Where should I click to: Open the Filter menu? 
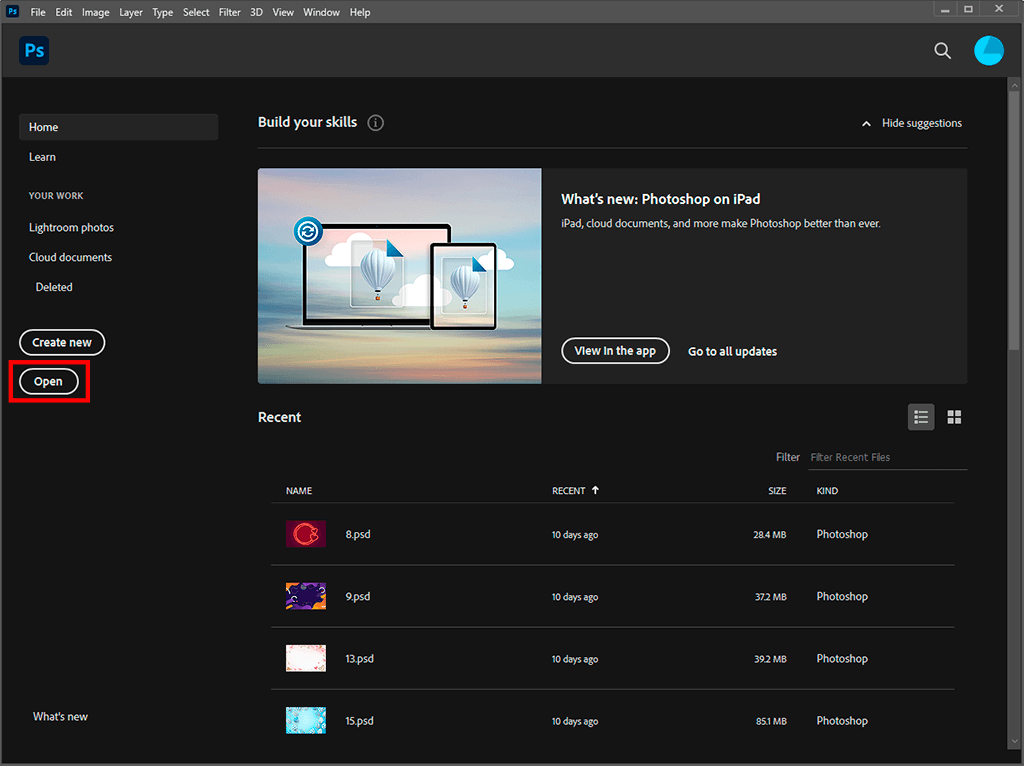coord(229,12)
